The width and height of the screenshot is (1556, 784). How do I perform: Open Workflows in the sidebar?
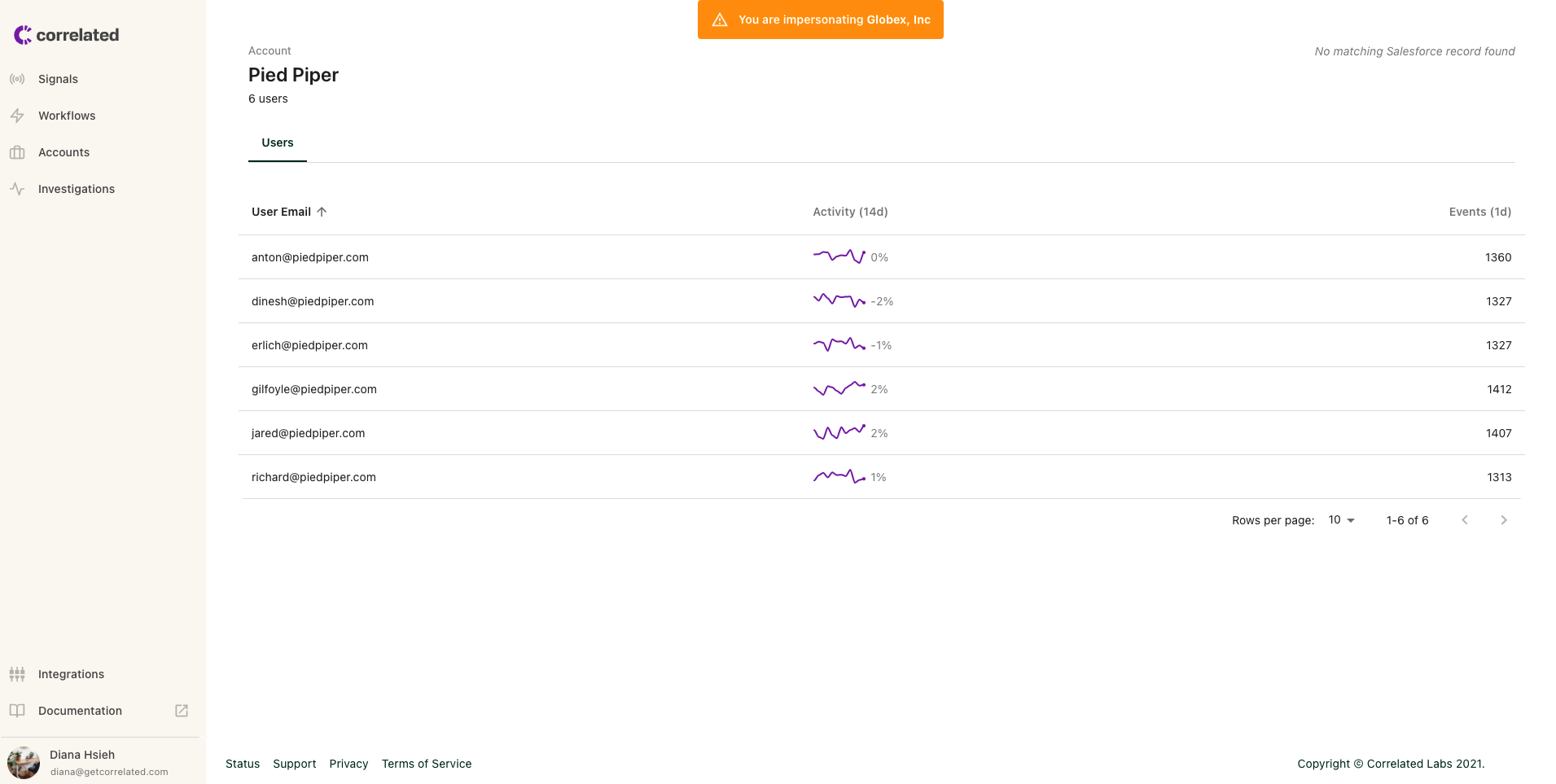pos(67,116)
